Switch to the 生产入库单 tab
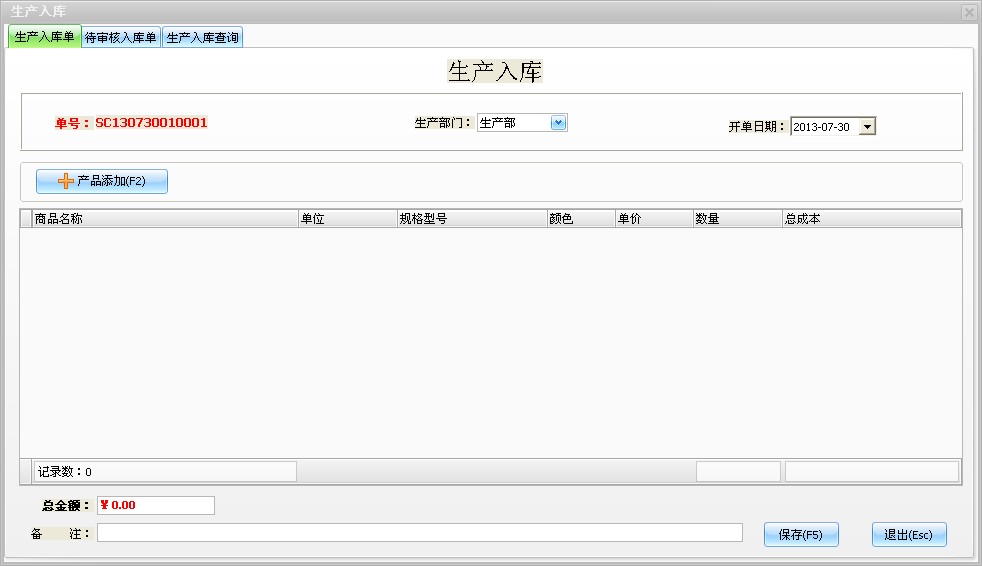 (x=44, y=37)
